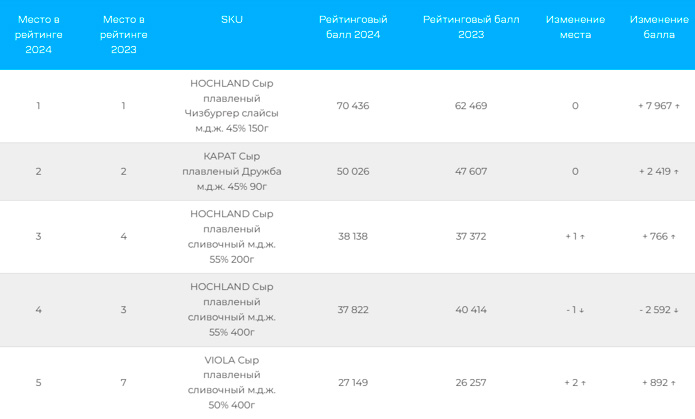The height and width of the screenshot is (419, 695).
Task: Select HOCHLAND Чизбургер слайсы product cell
Action: [x=232, y=106]
